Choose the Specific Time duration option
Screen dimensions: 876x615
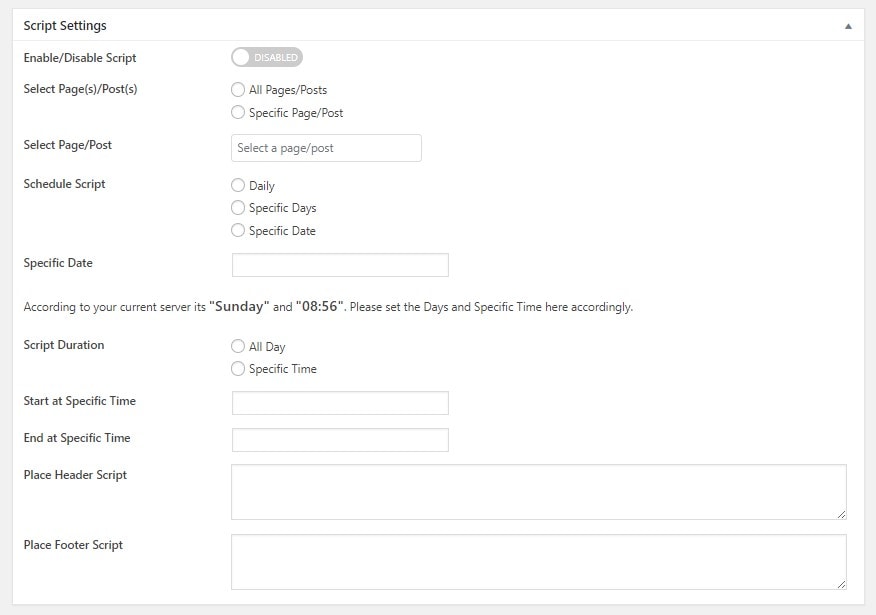coord(238,369)
